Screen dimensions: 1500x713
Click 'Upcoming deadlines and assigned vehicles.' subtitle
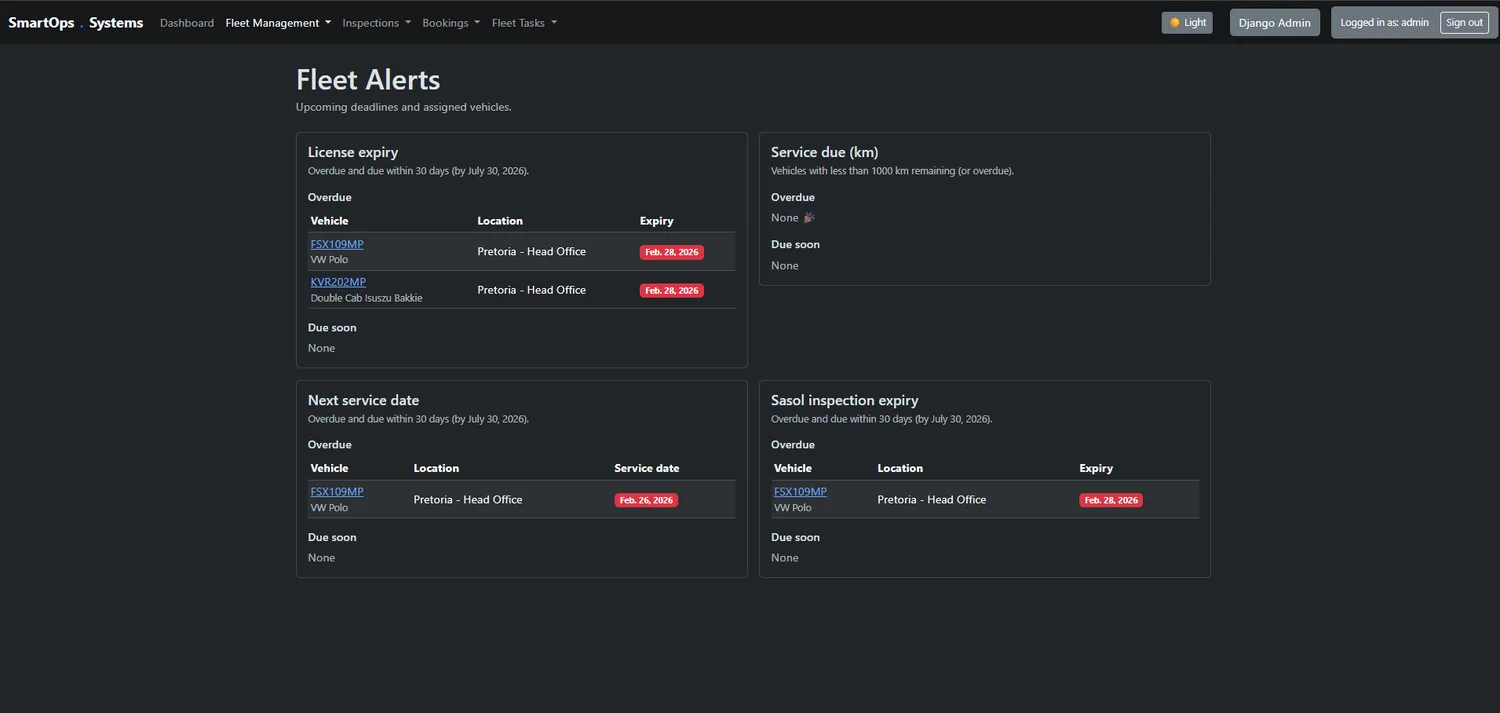403,107
